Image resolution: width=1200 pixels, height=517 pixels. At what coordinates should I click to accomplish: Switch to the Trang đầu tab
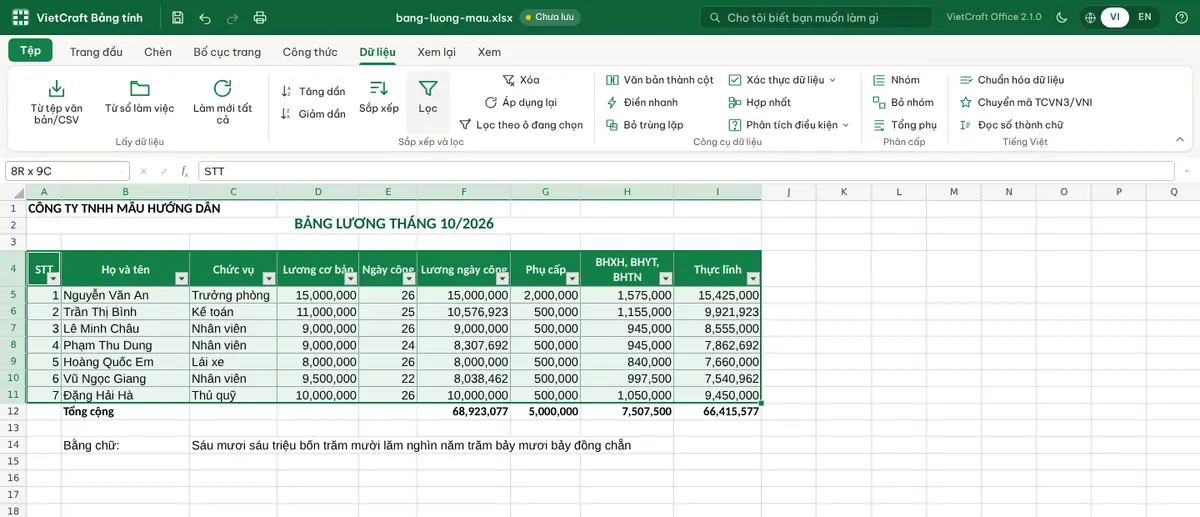96,52
